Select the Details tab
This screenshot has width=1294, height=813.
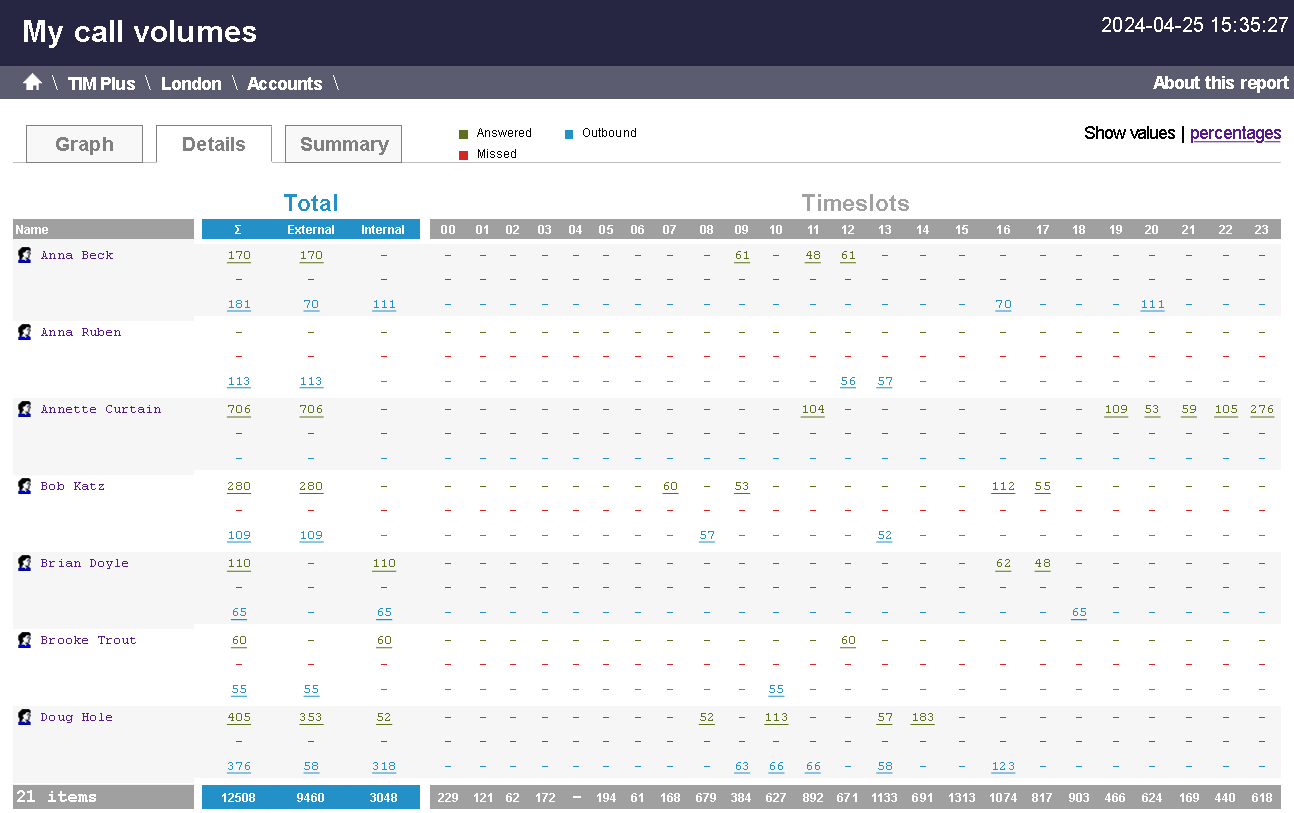[213, 144]
